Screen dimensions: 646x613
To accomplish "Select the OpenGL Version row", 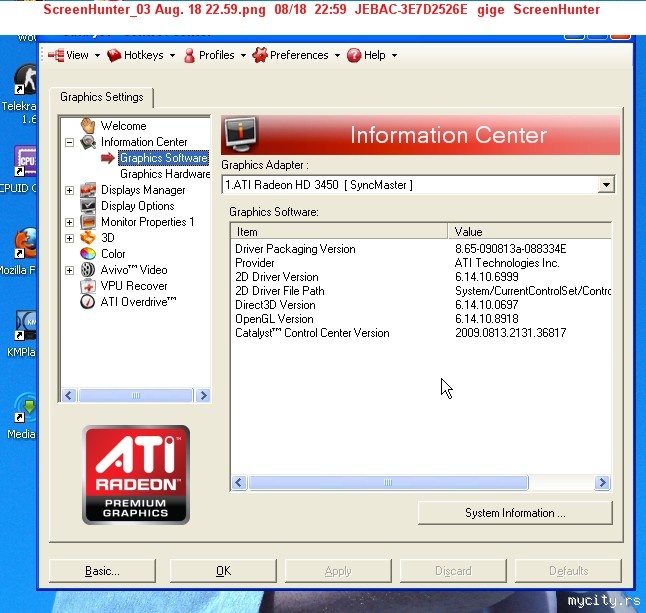I will 421,319.
